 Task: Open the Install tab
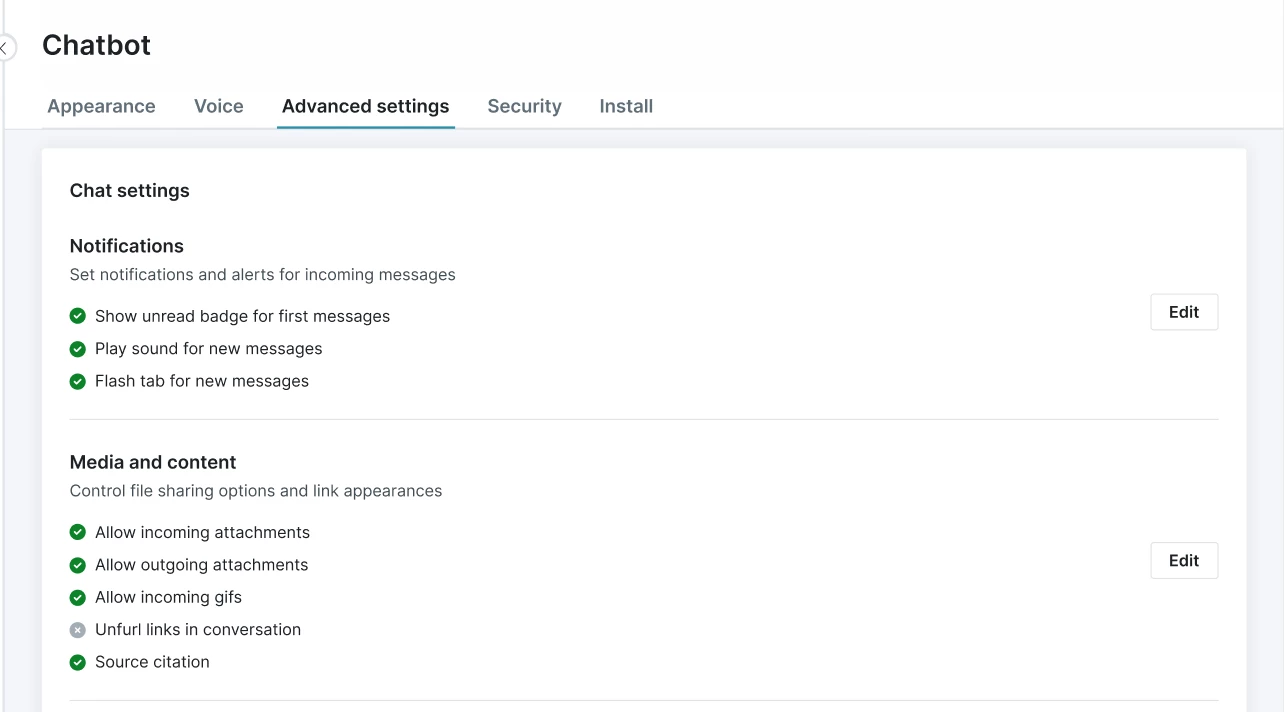click(626, 106)
